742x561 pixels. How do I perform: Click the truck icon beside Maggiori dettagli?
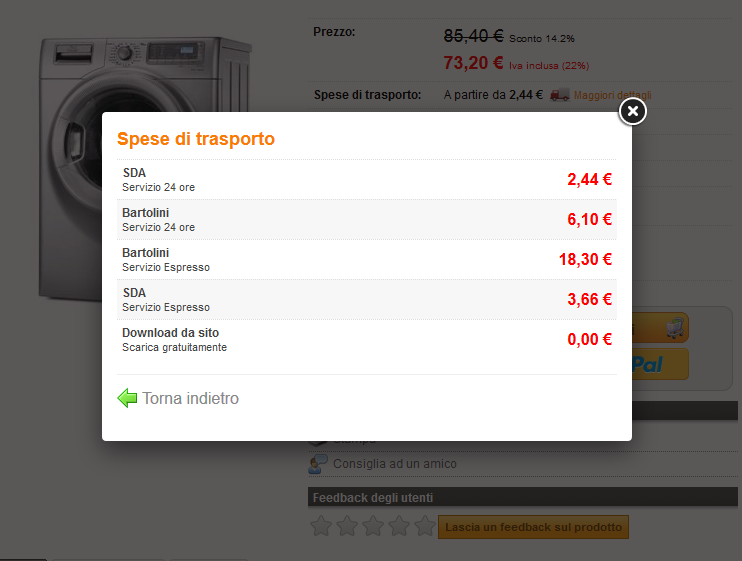[x=560, y=95]
